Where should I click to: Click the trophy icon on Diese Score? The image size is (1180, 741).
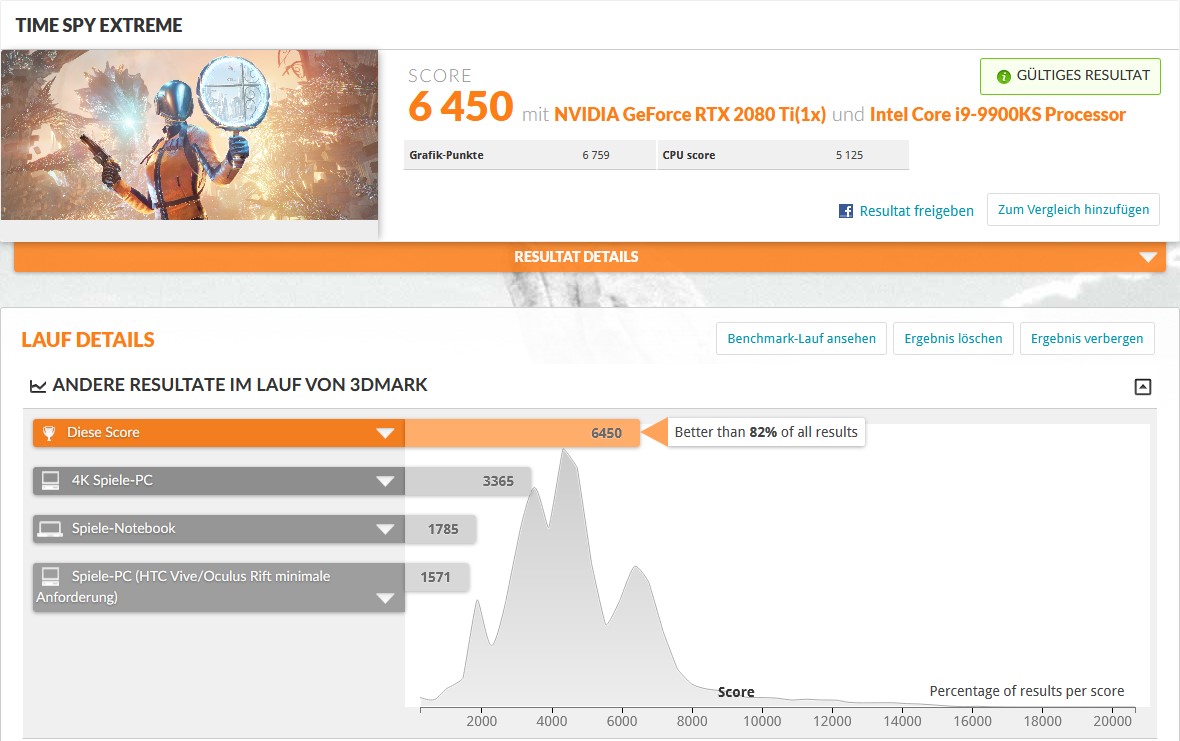(49, 433)
